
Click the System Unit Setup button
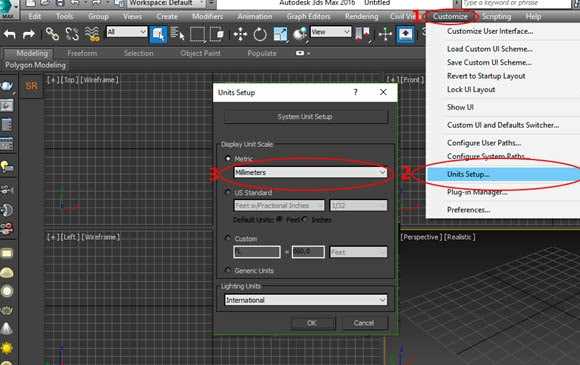click(x=306, y=116)
